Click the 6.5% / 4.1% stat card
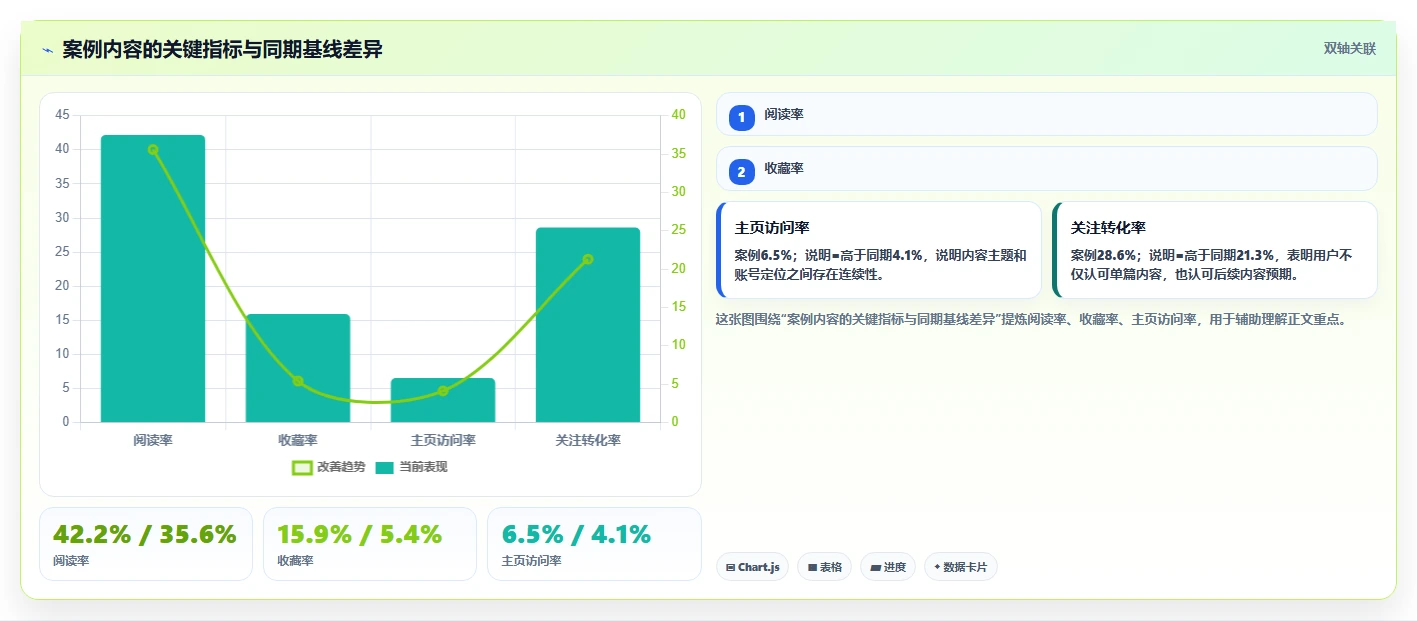This screenshot has height=621, width=1417. [x=594, y=544]
